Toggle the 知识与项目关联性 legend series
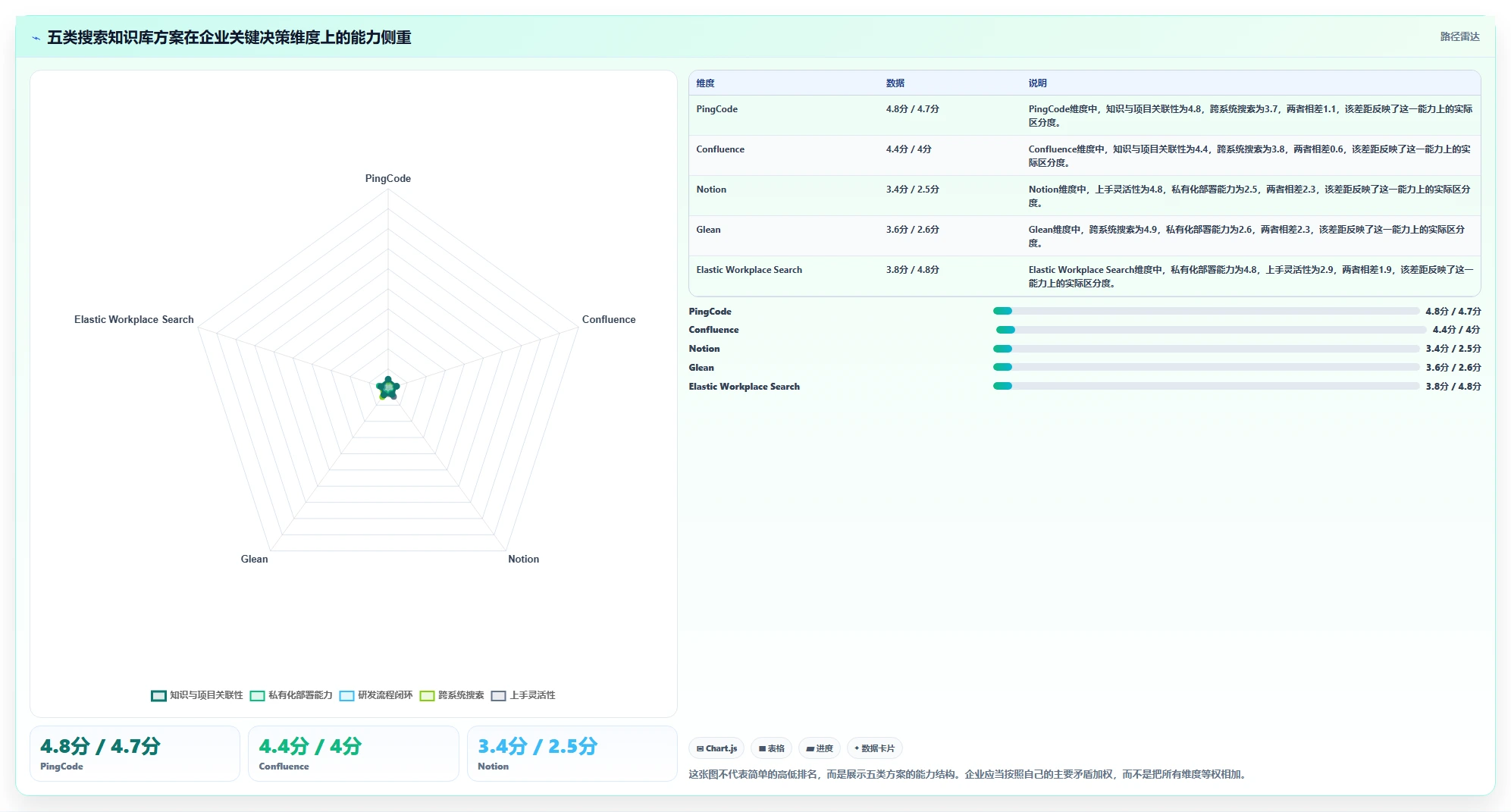This screenshot has width=1511, height=812. click(x=197, y=695)
